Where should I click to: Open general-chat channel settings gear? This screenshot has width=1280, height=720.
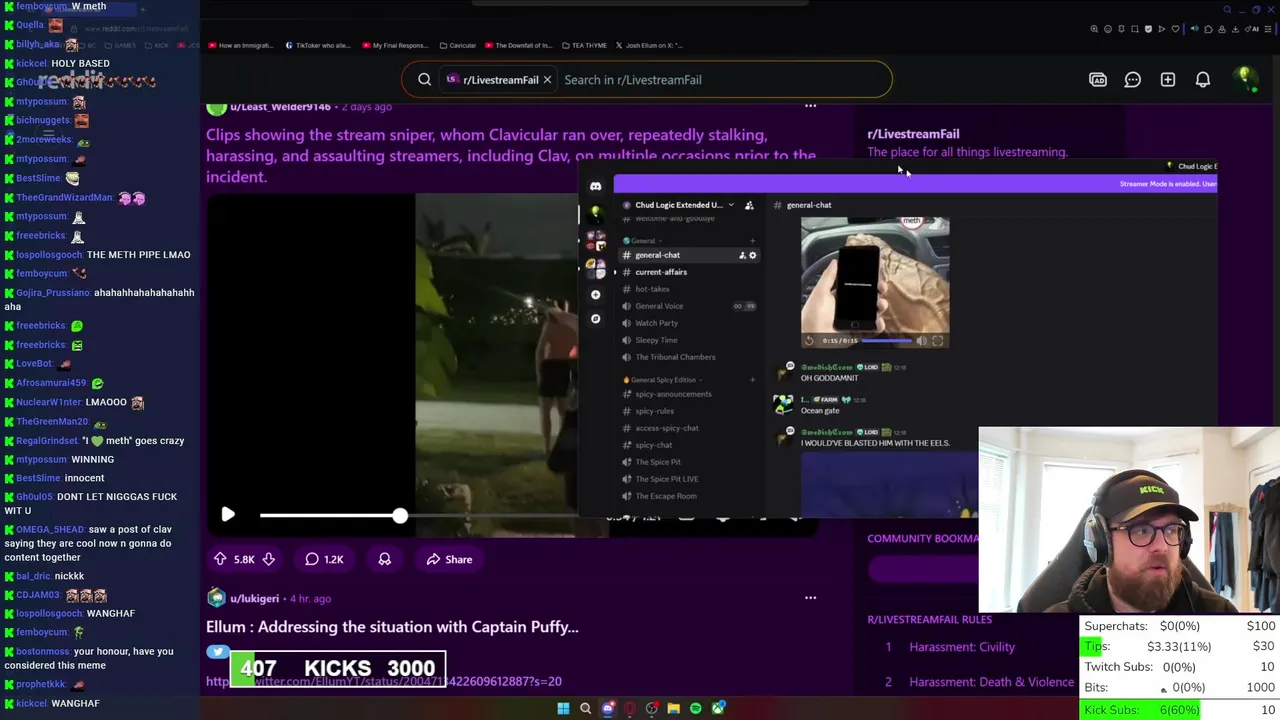pos(753,255)
